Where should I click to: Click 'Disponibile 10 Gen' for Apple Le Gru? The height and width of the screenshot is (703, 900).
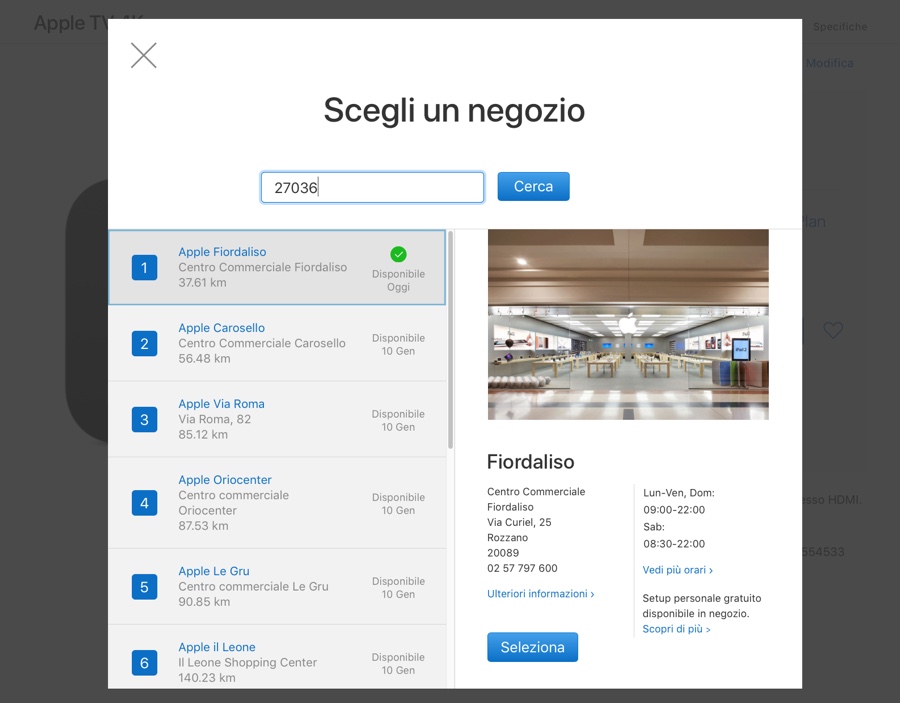(x=398, y=588)
